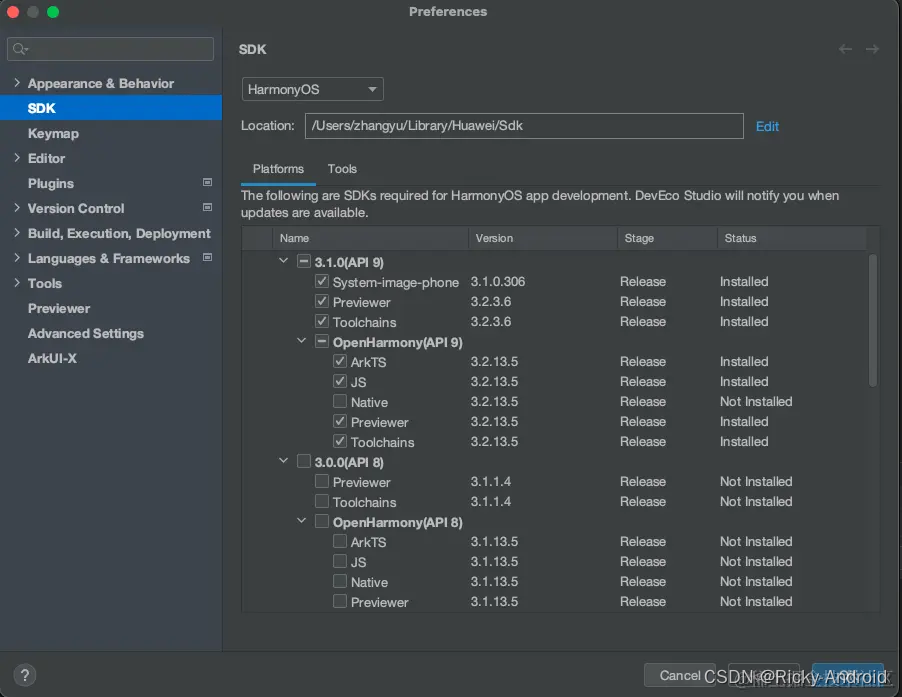Open Plugins settings
The width and height of the screenshot is (902, 697).
[51, 183]
